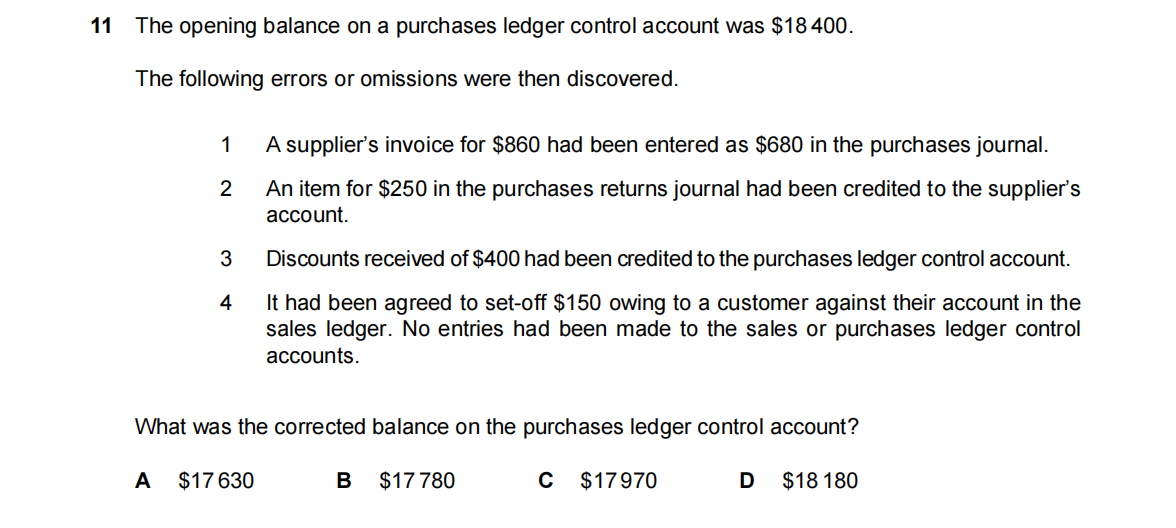Click the question number 11
The width and height of the screenshot is (1176, 528).
[100, 27]
